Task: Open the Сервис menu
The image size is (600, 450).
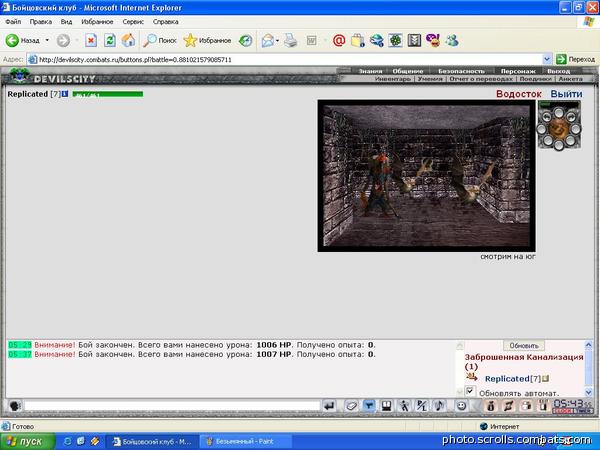Action: [x=133, y=22]
